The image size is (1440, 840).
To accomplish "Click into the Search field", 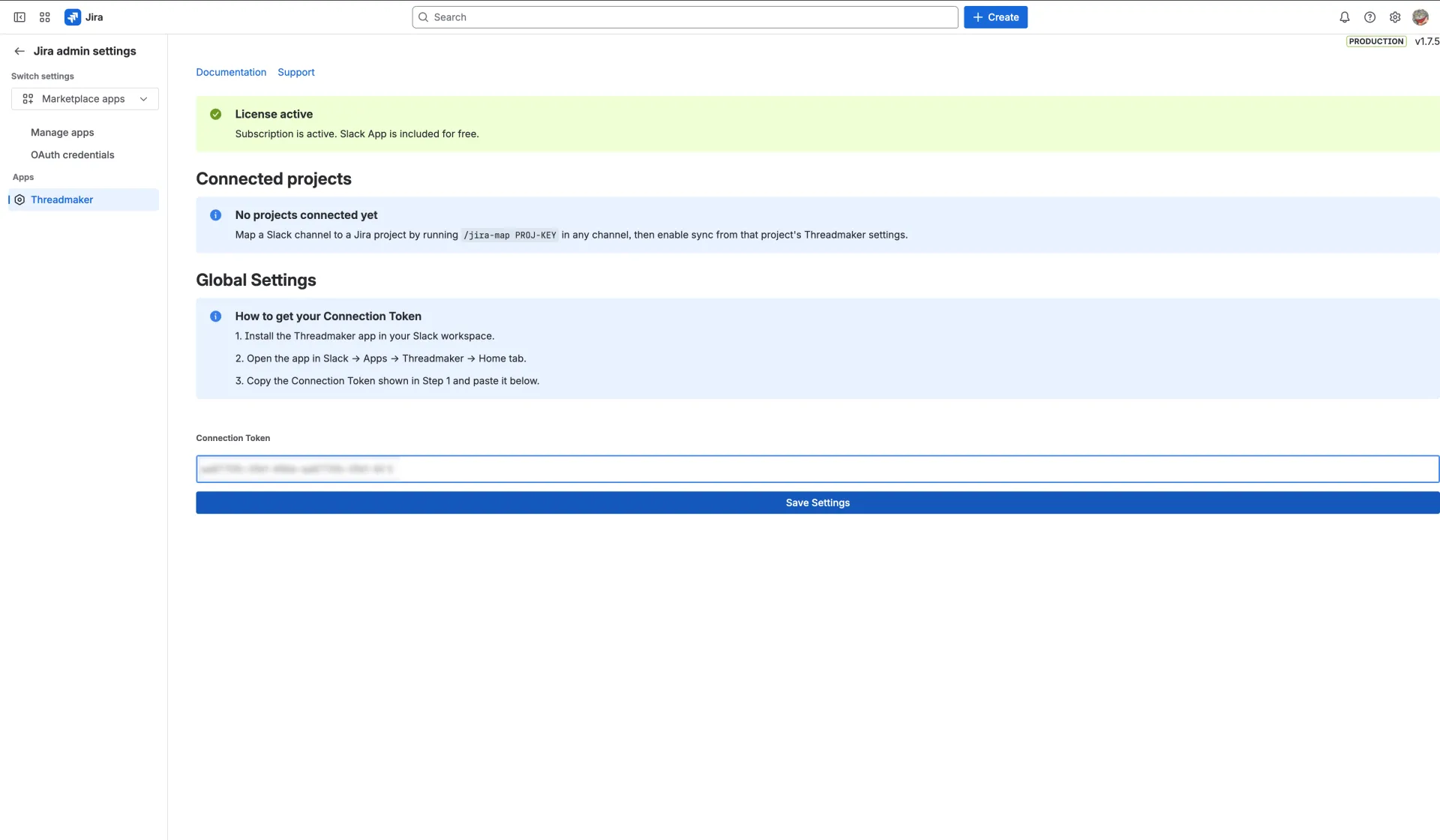I will click(x=685, y=17).
